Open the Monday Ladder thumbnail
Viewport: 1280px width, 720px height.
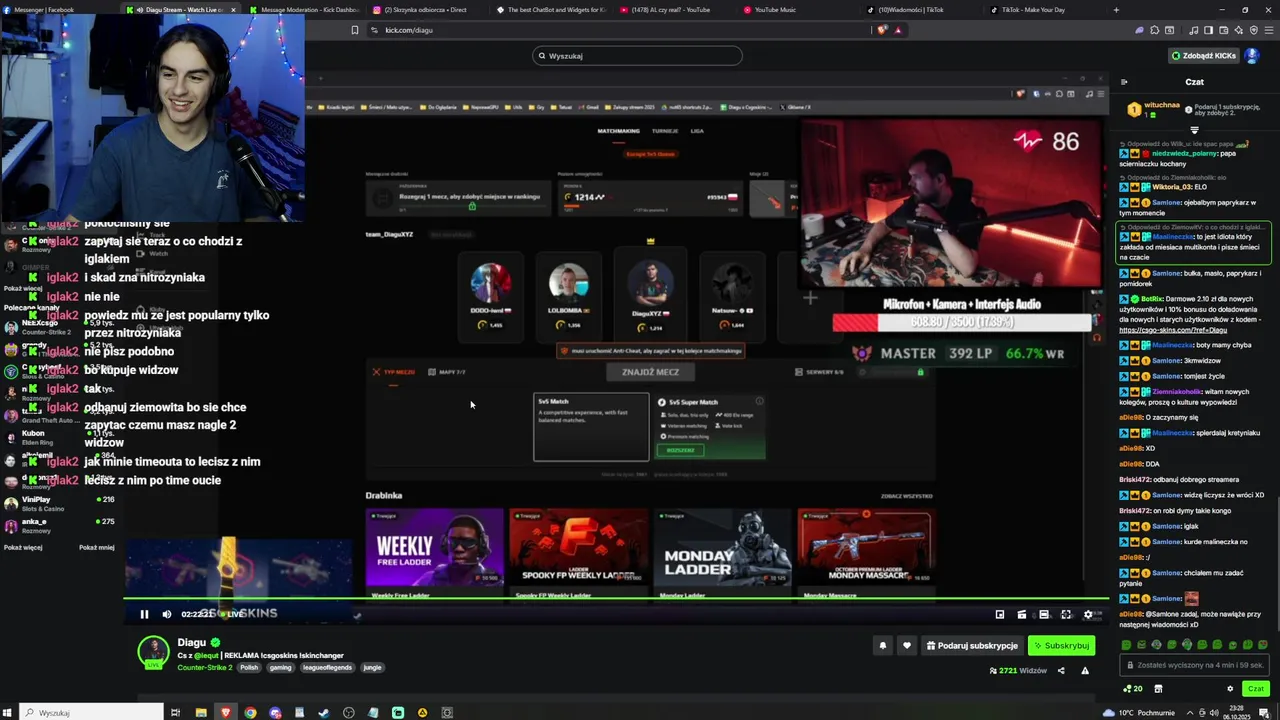722,547
